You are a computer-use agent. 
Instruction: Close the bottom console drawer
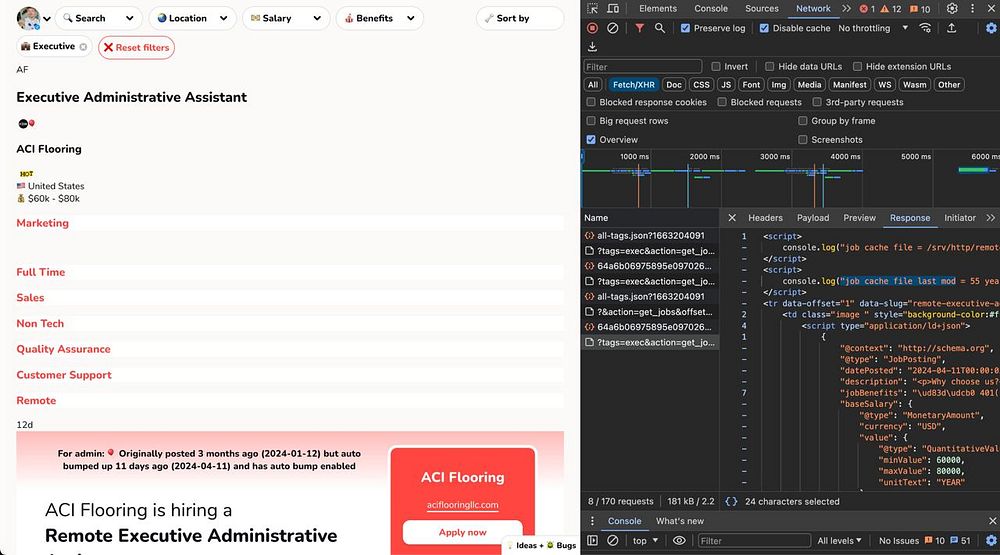992,521
